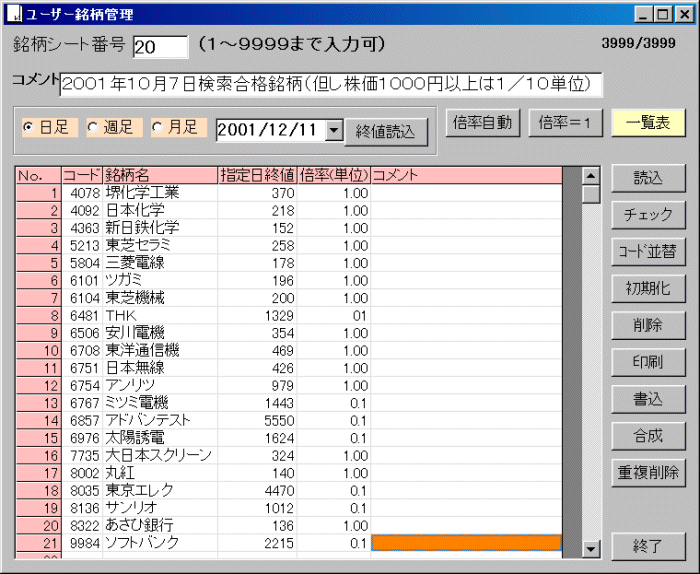Image resolution: width=700 pixels, height=574 pixels.
Task: Select the 日本化学 cell
Action: (160, 211)
